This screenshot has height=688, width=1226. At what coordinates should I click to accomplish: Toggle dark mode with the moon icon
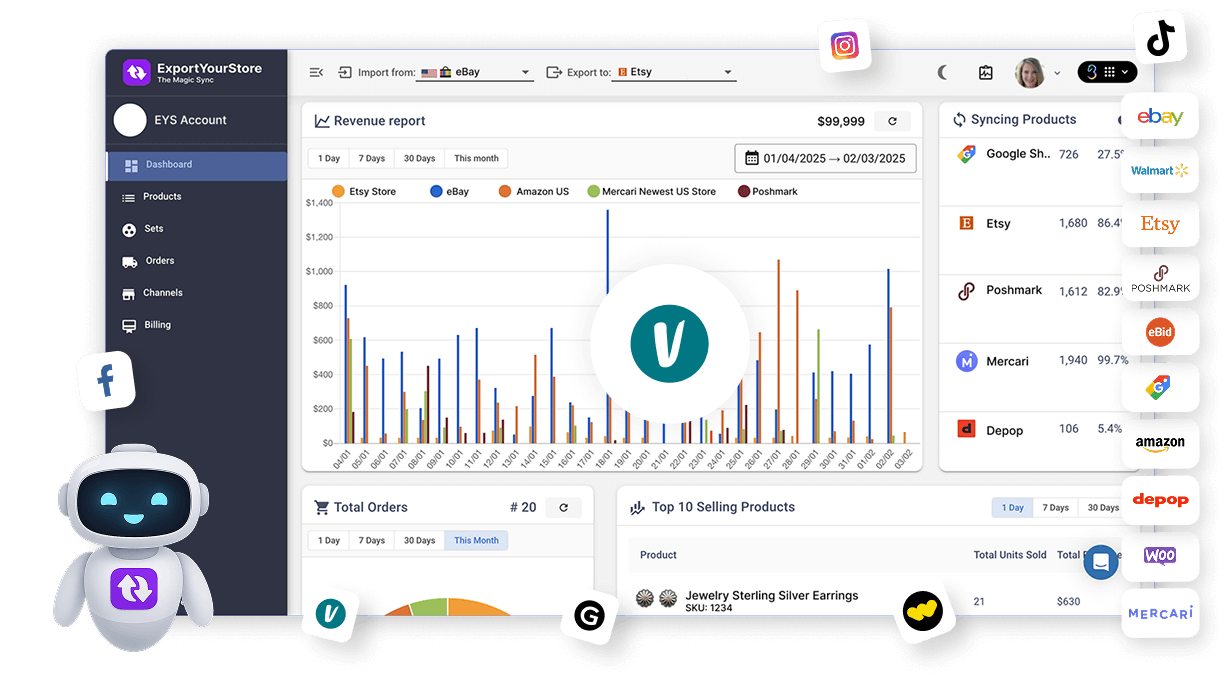point(943,72)
